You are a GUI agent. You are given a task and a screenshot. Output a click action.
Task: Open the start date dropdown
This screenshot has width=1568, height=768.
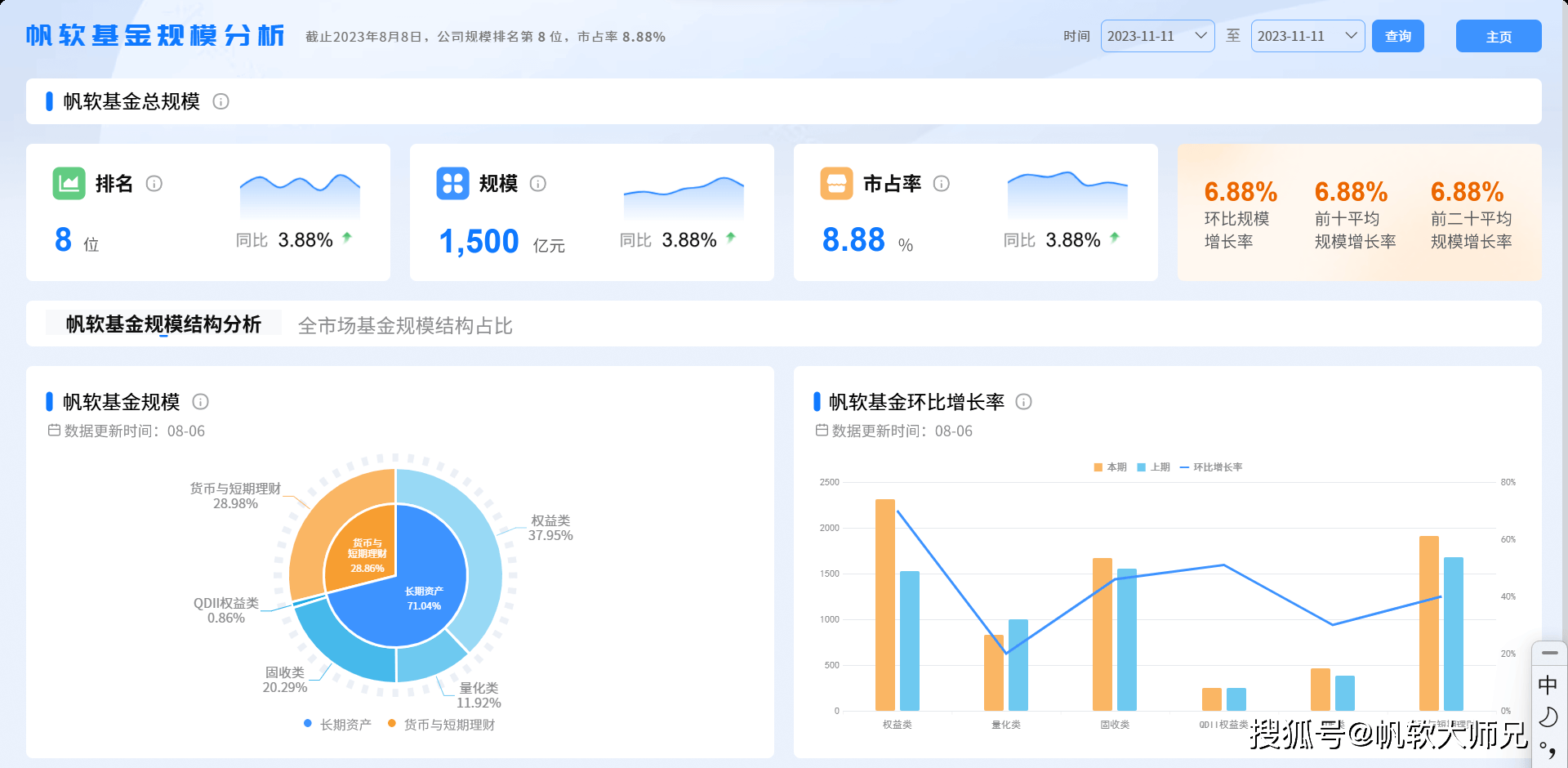coord(1157,36)
